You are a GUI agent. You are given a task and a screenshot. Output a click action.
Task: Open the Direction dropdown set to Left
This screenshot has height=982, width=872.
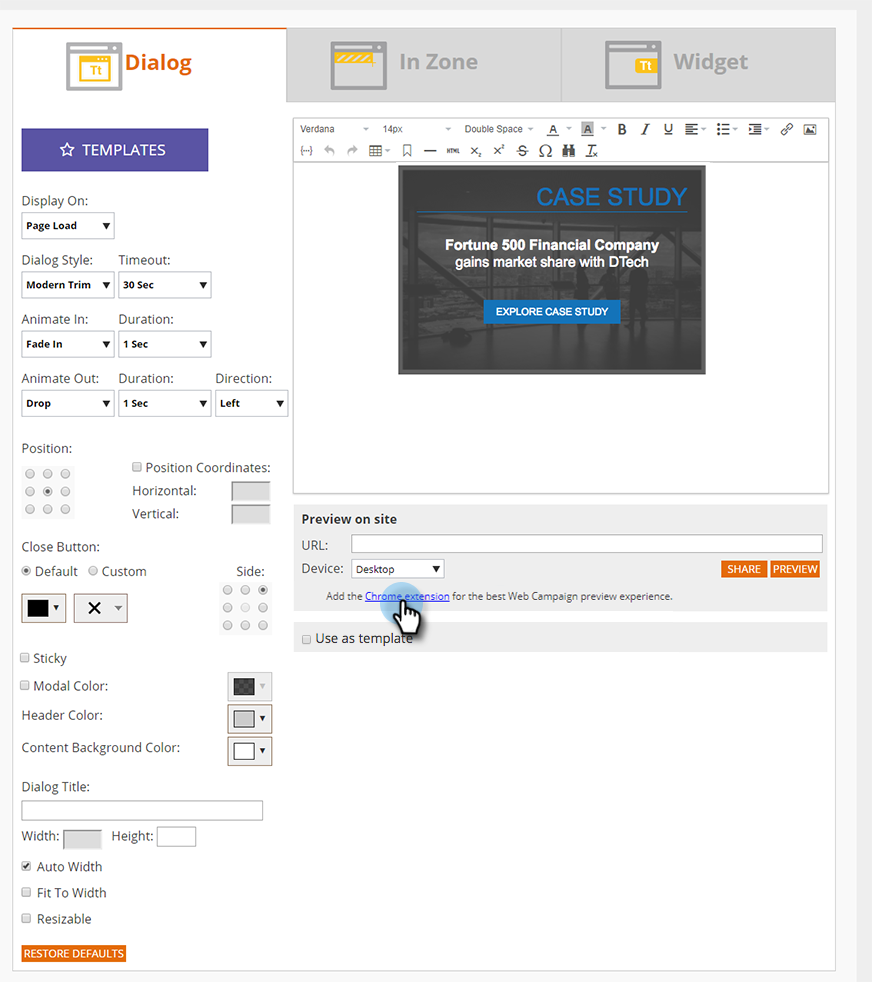251,403
